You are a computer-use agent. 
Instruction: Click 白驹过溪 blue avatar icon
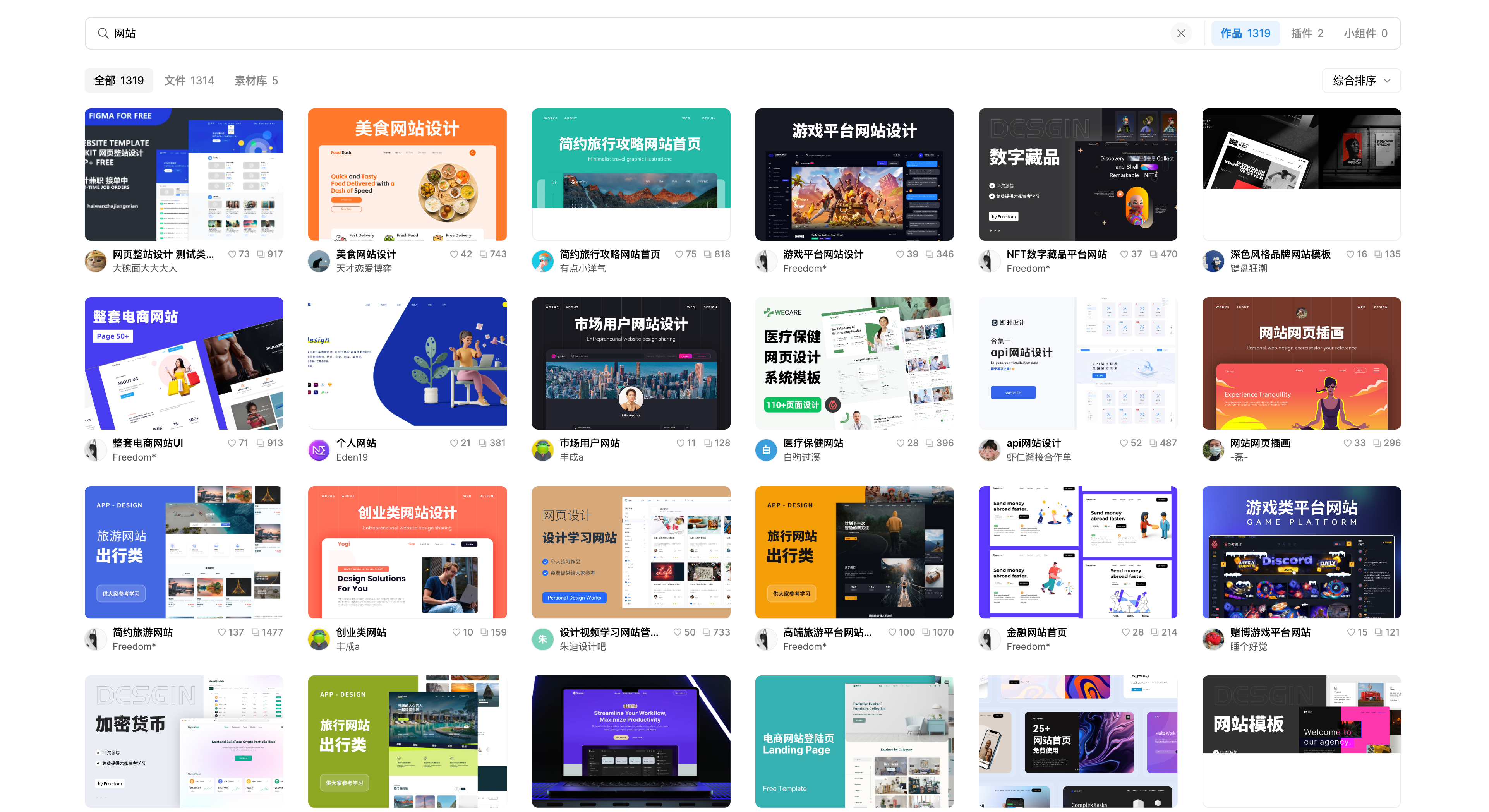point(766,450)
